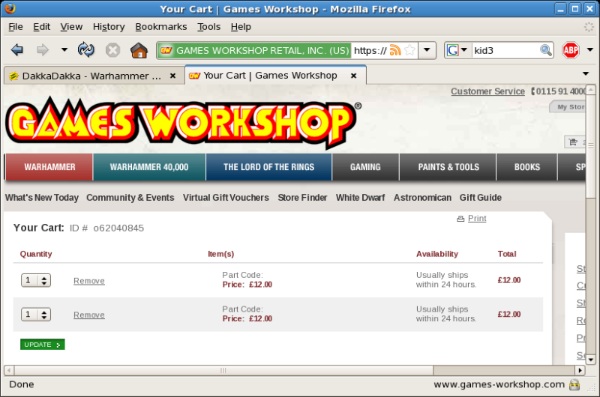The width and height of the screenshot is (600, 397).
Task: Click the green UPDATE button
Action: [x=42, y=345]
